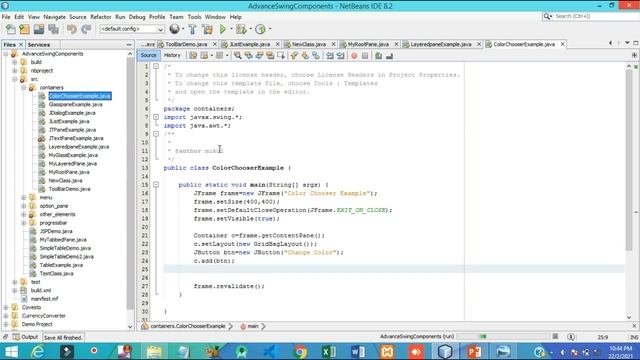The width and height of the screenshot is (640, 360).
Task: Switch to the LayeredpaneExample.java tab
Action: click(x=440, y=44)
